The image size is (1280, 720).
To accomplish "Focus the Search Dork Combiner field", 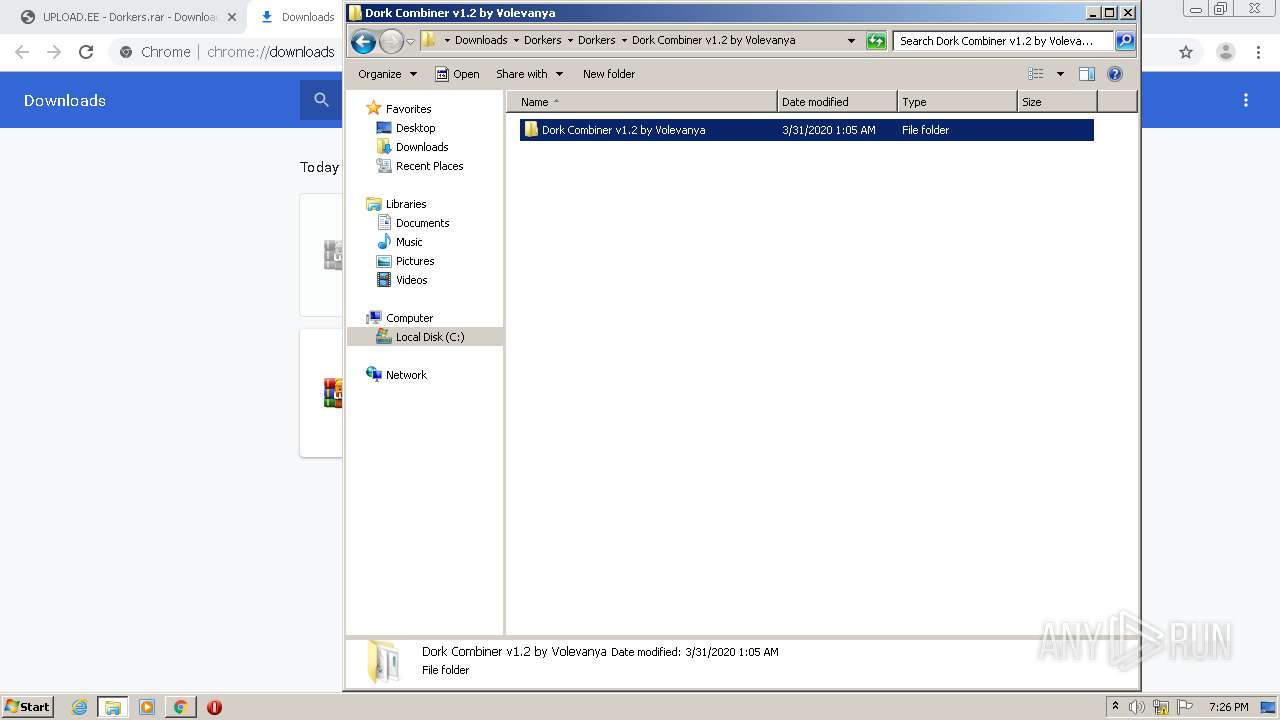I will click(x=1002, y=41).
